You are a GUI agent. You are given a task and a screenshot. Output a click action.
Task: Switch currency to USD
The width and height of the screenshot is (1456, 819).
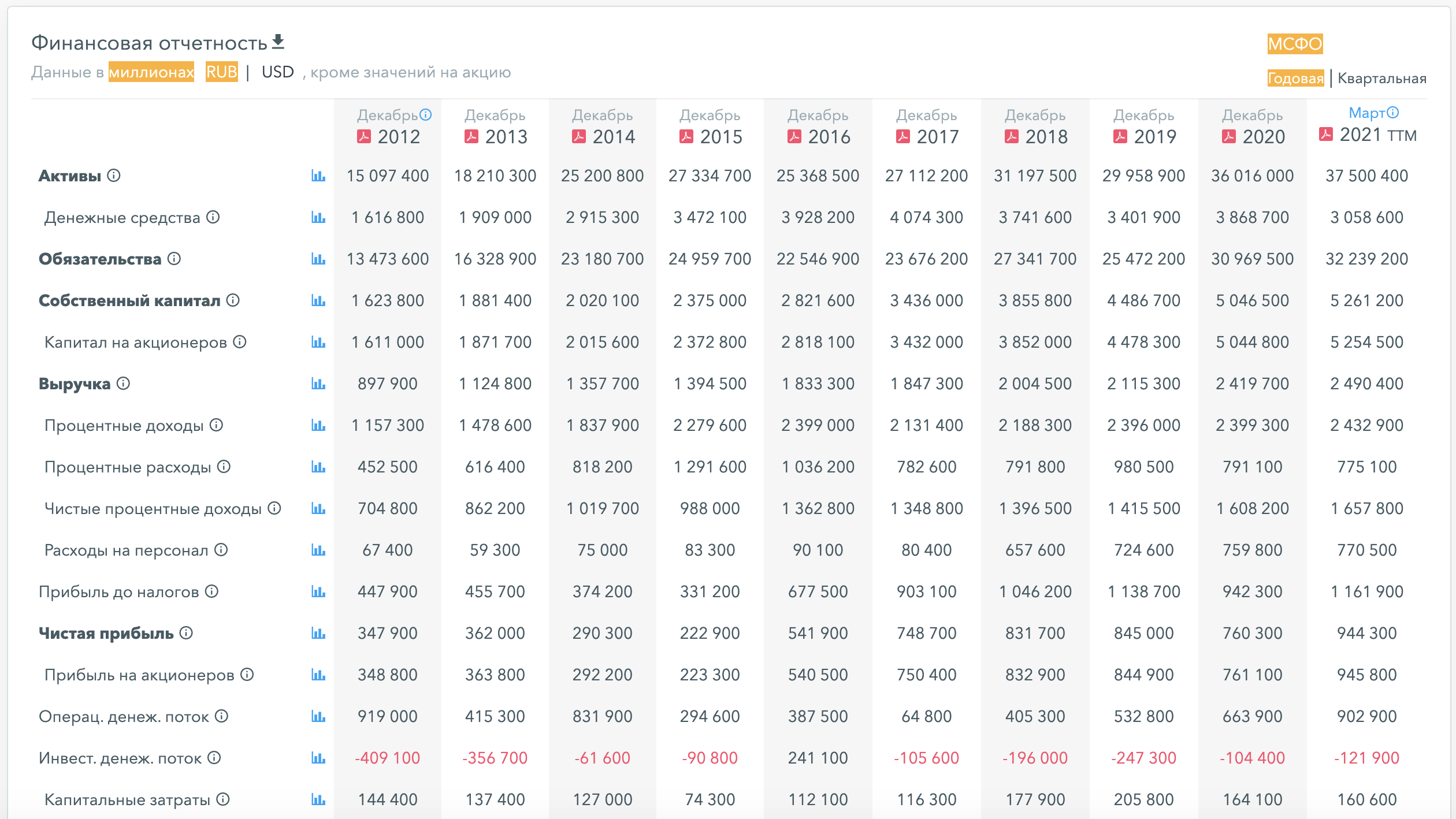pos(278,72)
